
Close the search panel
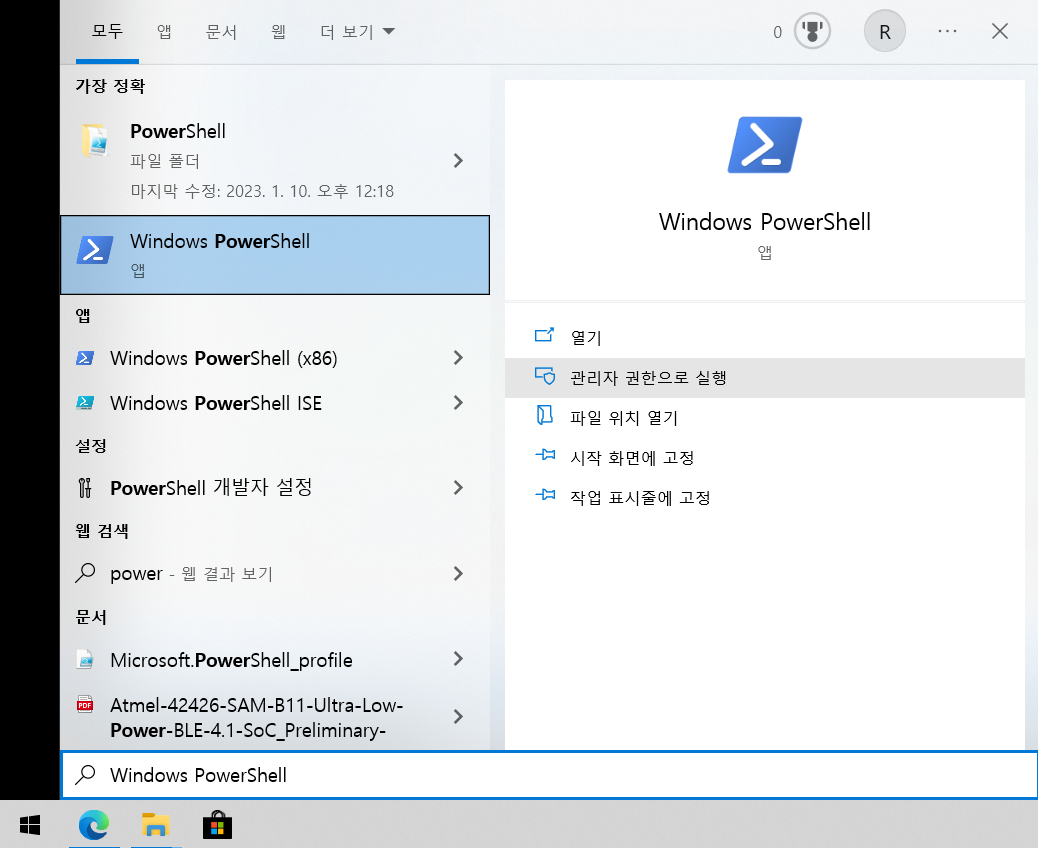coord(1000,31)
